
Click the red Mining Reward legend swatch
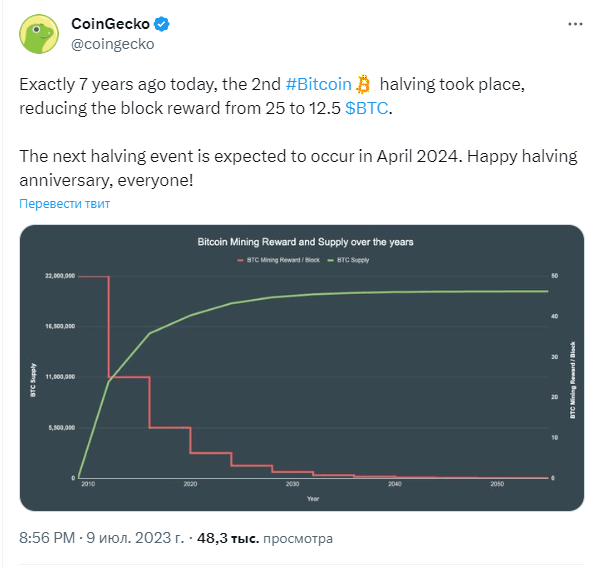coord(240,260)
